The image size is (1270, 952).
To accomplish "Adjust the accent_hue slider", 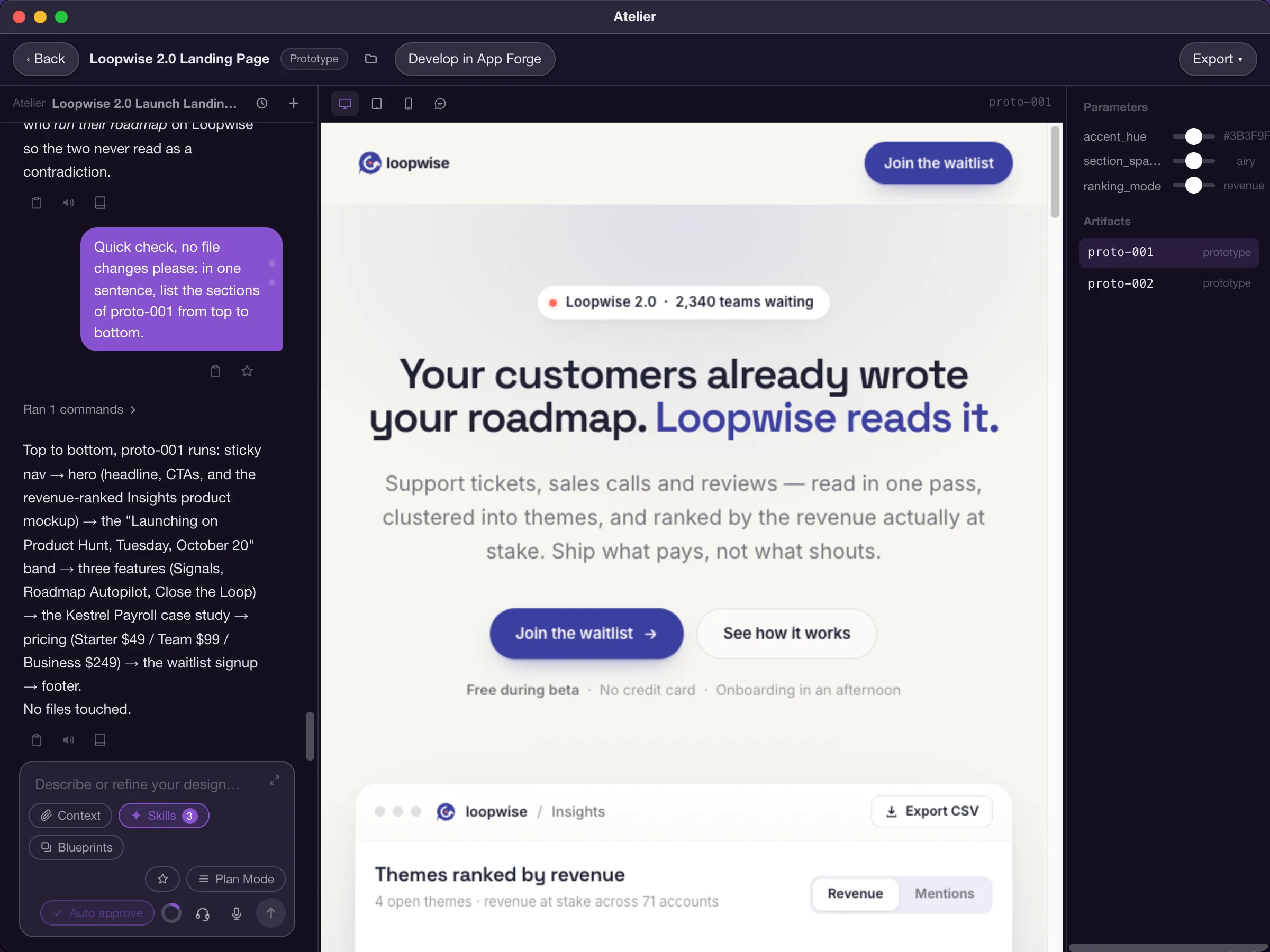I will coord(1194,136).
